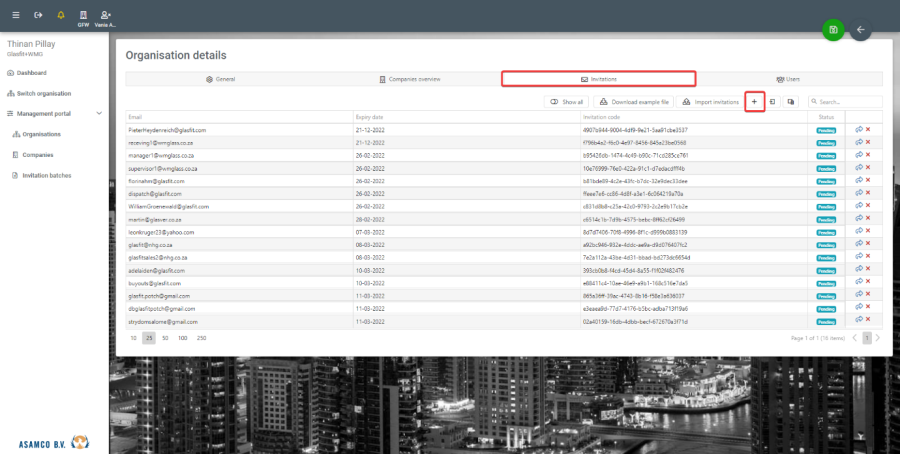Click the green save button
900x454 pixels.
coord(833,30)
